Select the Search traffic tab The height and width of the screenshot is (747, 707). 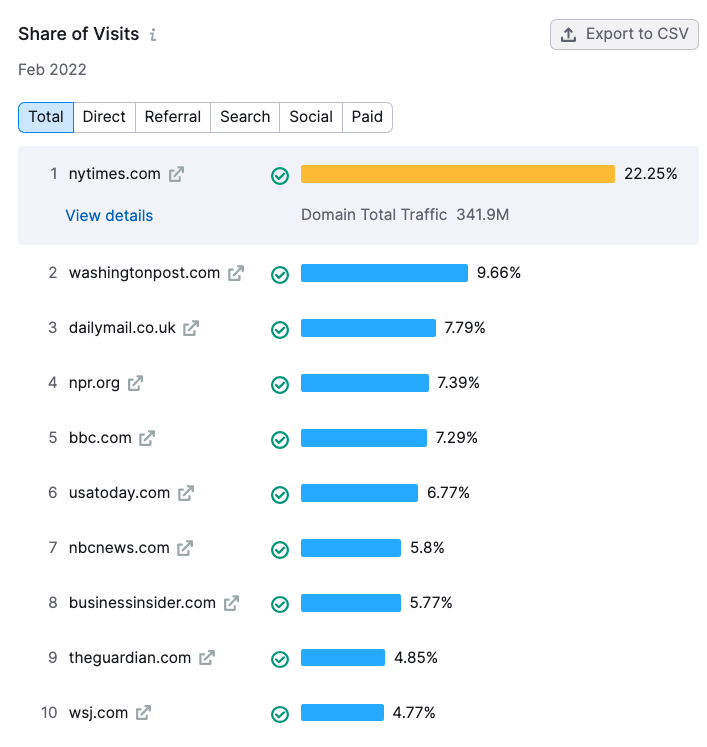(245, 117)
